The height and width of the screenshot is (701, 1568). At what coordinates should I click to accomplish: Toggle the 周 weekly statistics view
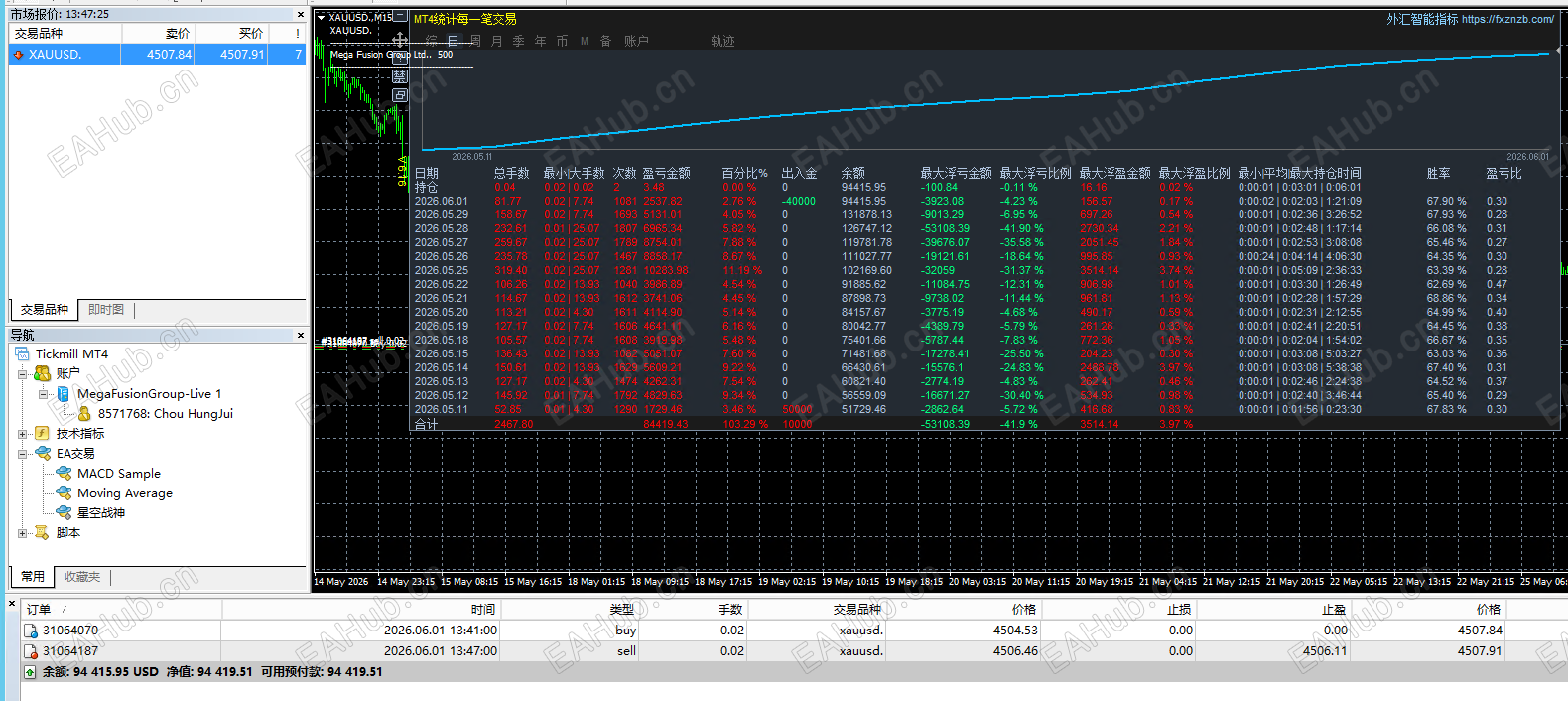pos(475,41)
